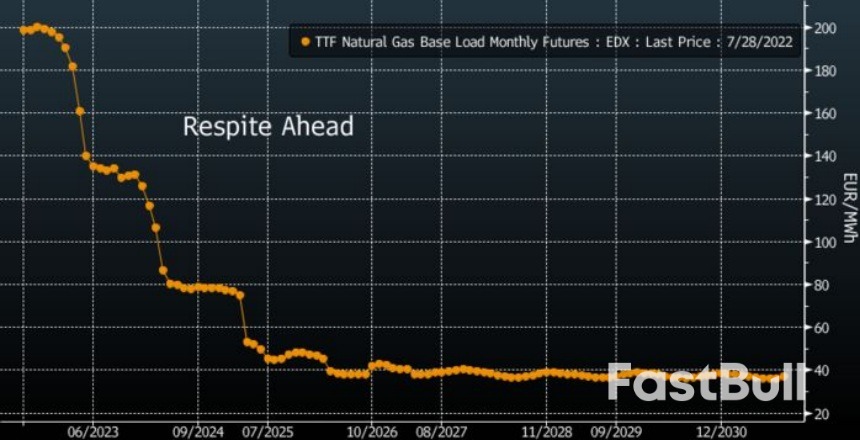Click the 80 y-axis tick label
Screen dimensions: 860x440
pyautogui.click(x=821, y=285)
